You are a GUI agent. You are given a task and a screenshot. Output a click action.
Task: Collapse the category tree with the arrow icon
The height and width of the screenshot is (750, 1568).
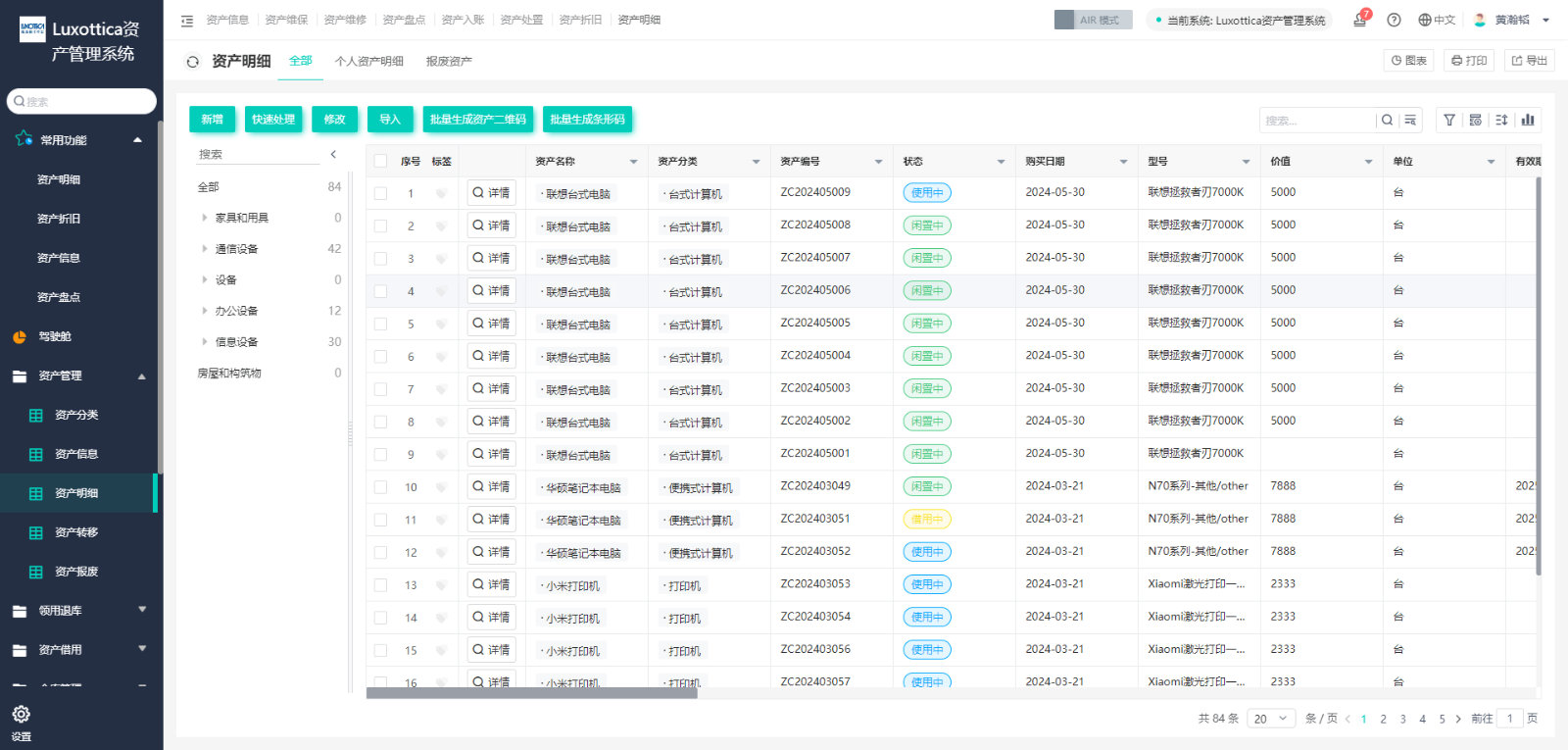[x=333, y=154]
